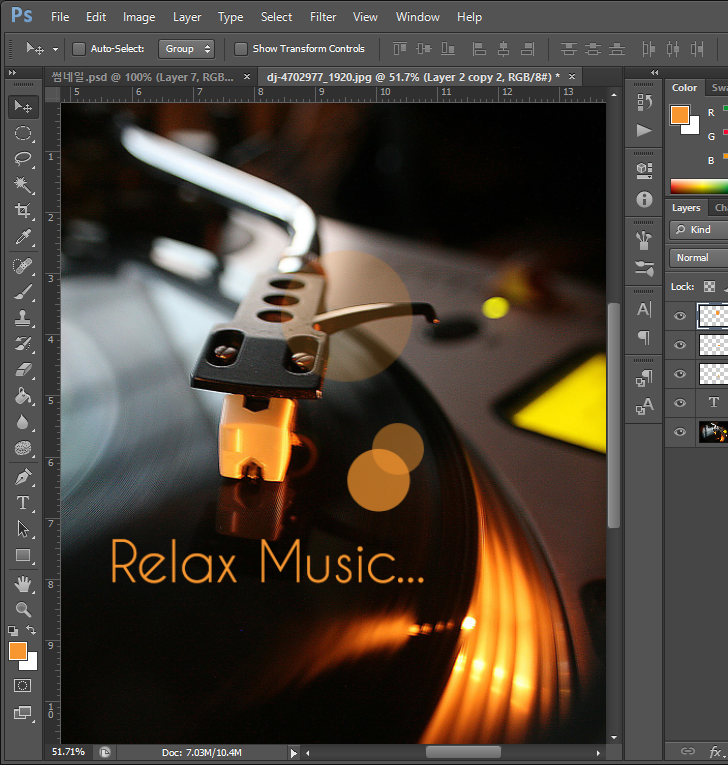Image resolution: width=728 pixels, height=765 pixels.
Task: Enable the Auto-Select checkbox
Action: click(79, 49)
